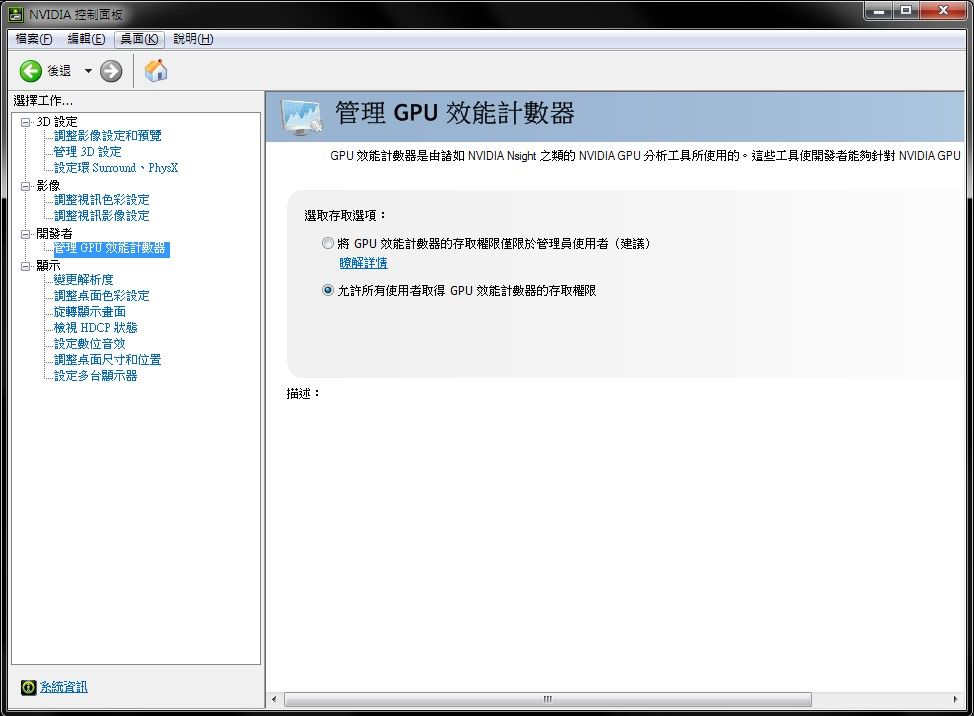
Task: Collapse the 顯示 tree node
Action: click(x=26, y=266)
